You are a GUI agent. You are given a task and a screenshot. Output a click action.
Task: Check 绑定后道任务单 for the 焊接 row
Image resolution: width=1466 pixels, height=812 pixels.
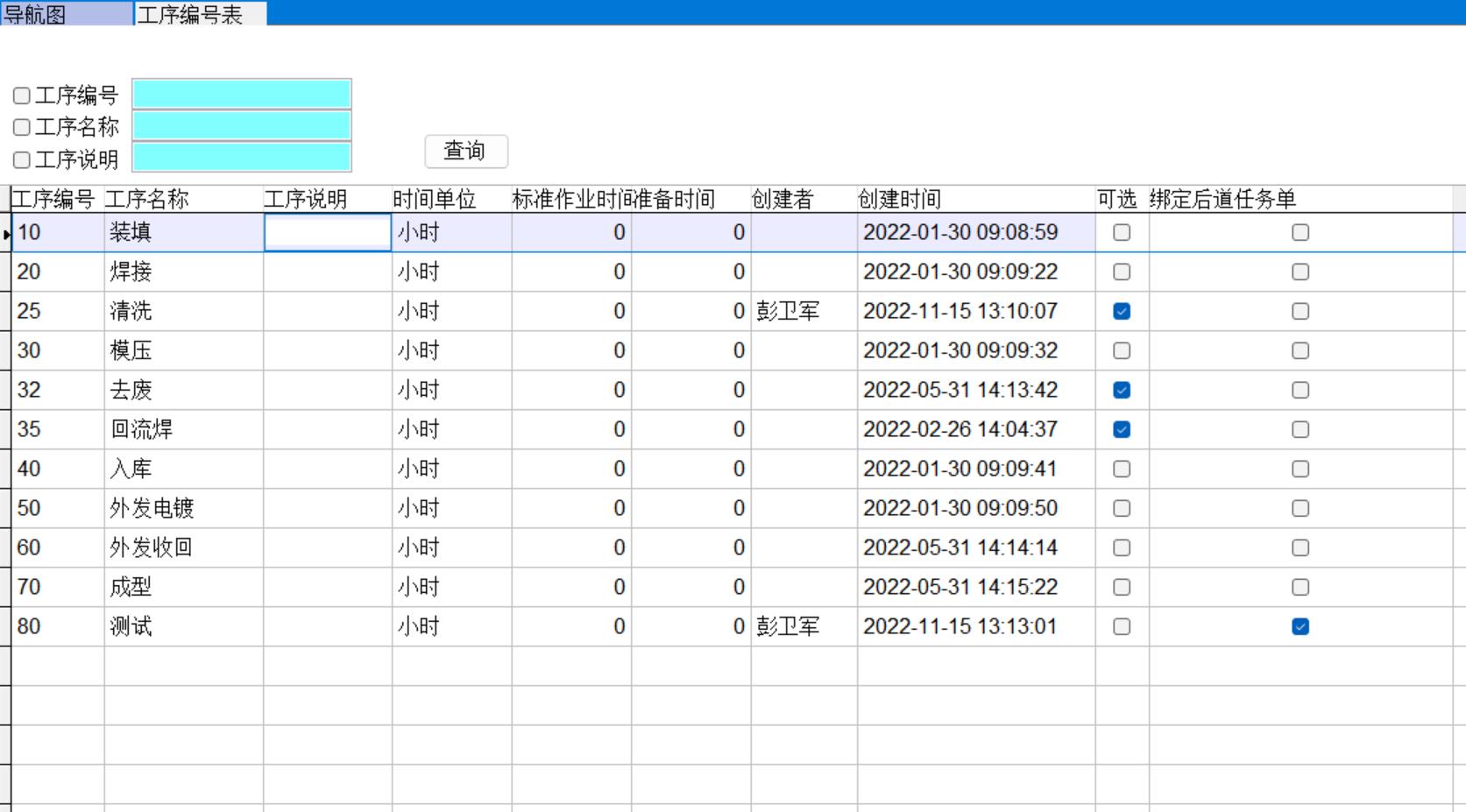pyautogui.click(x=1300, y=272)
